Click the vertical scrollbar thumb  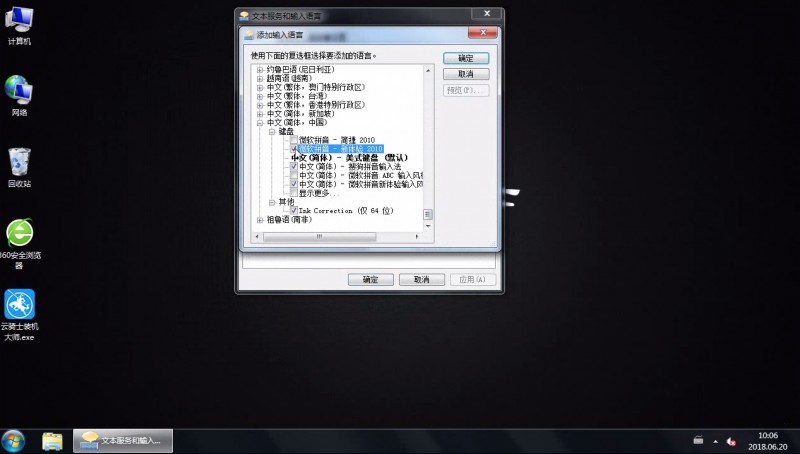click(x=428, y=214)
